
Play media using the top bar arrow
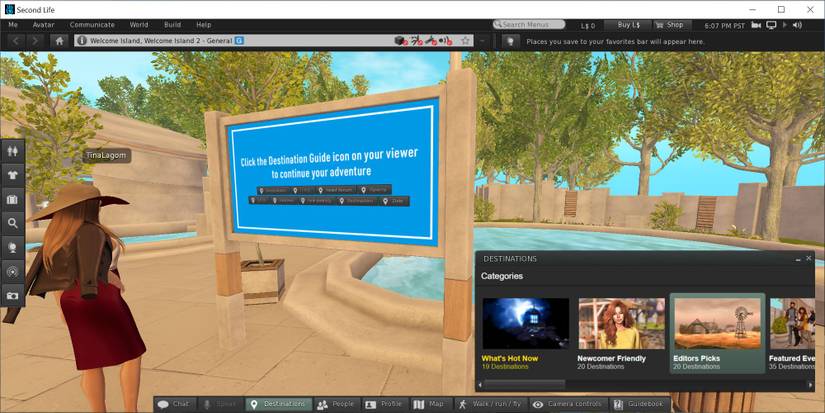tap(785, 25)
